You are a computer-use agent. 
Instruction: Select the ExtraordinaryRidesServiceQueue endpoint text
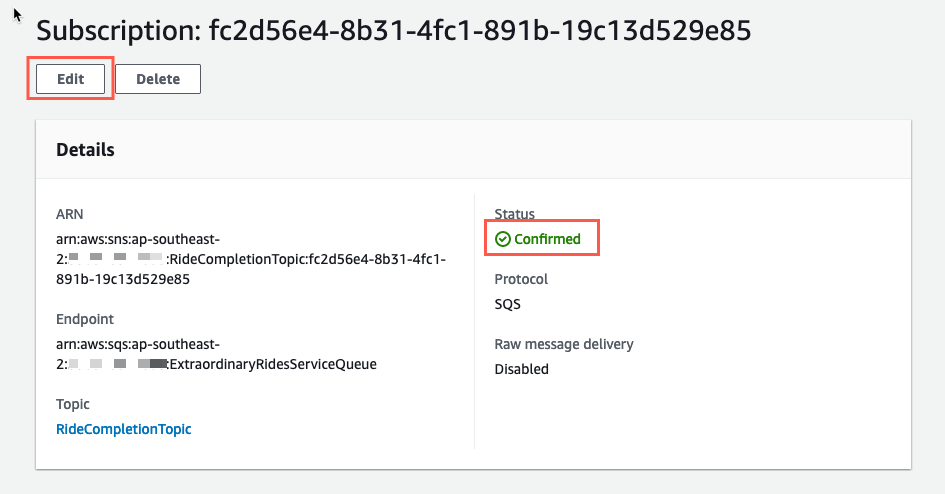click(x=273, y=364)
